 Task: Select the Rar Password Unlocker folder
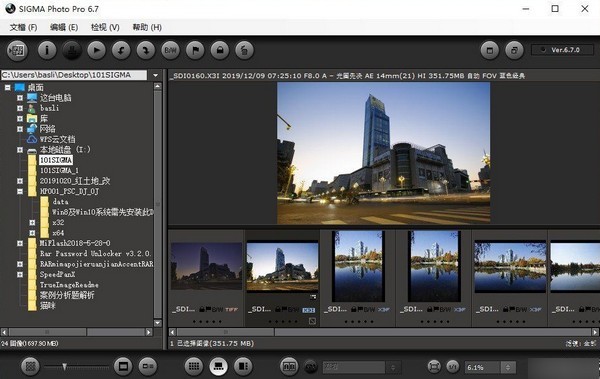point(95,253)
